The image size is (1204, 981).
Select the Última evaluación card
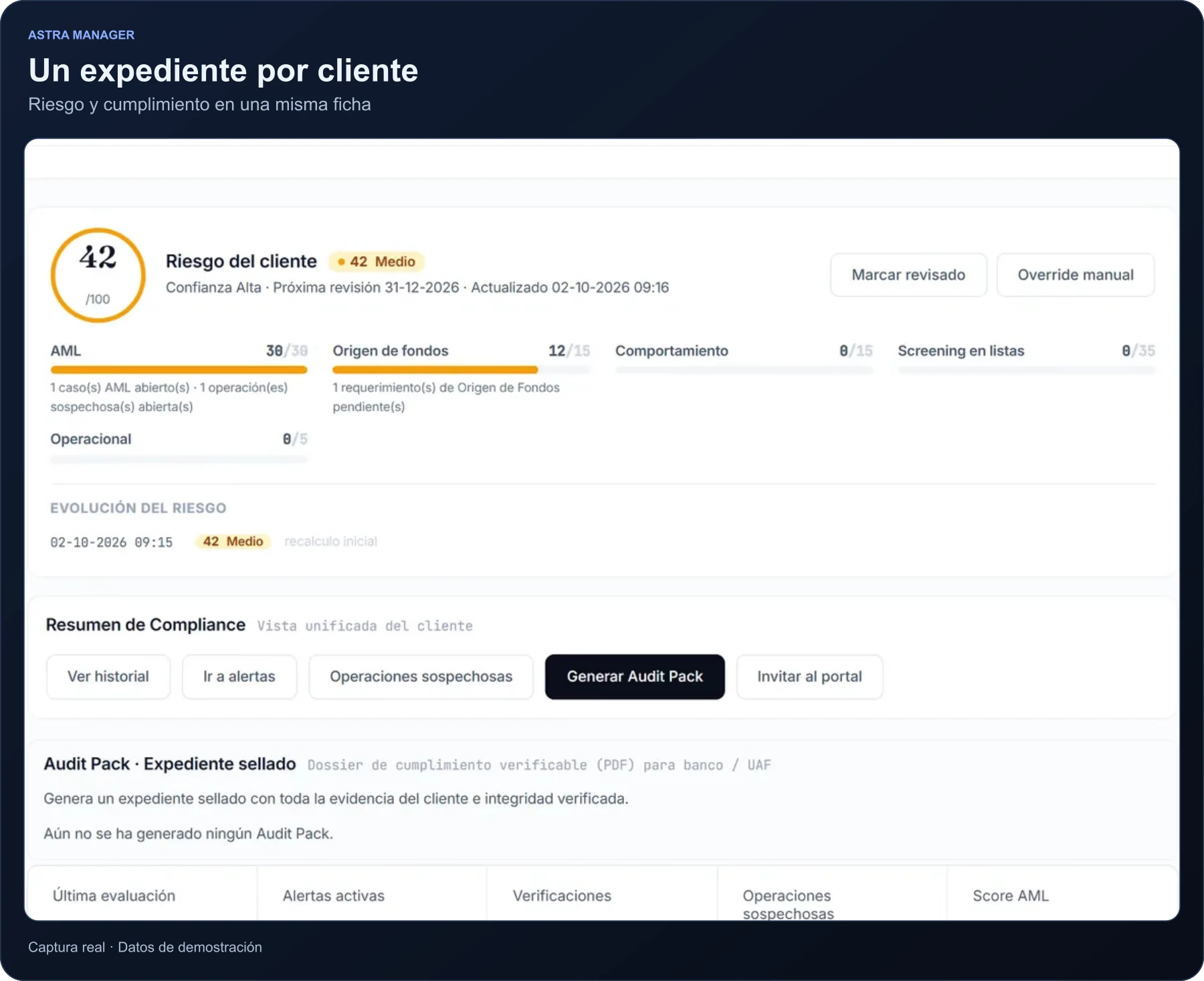coord(142,893)
